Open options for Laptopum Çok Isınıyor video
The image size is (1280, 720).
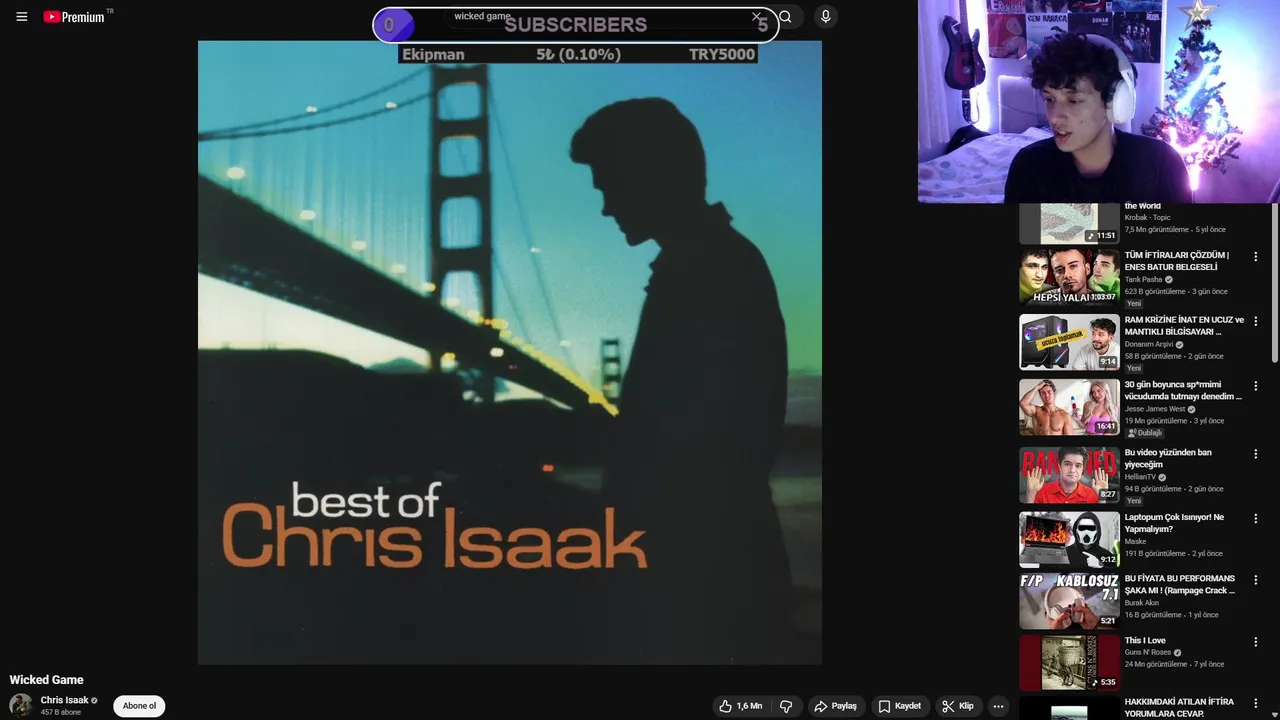click(1256, 519)
